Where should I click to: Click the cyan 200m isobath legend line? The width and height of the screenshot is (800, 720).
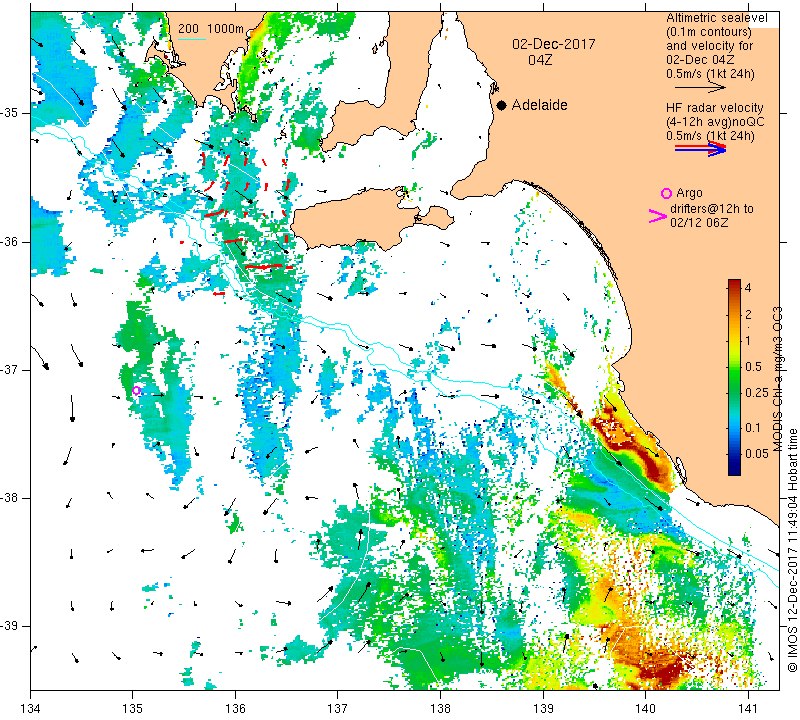[x=192, y=39]
